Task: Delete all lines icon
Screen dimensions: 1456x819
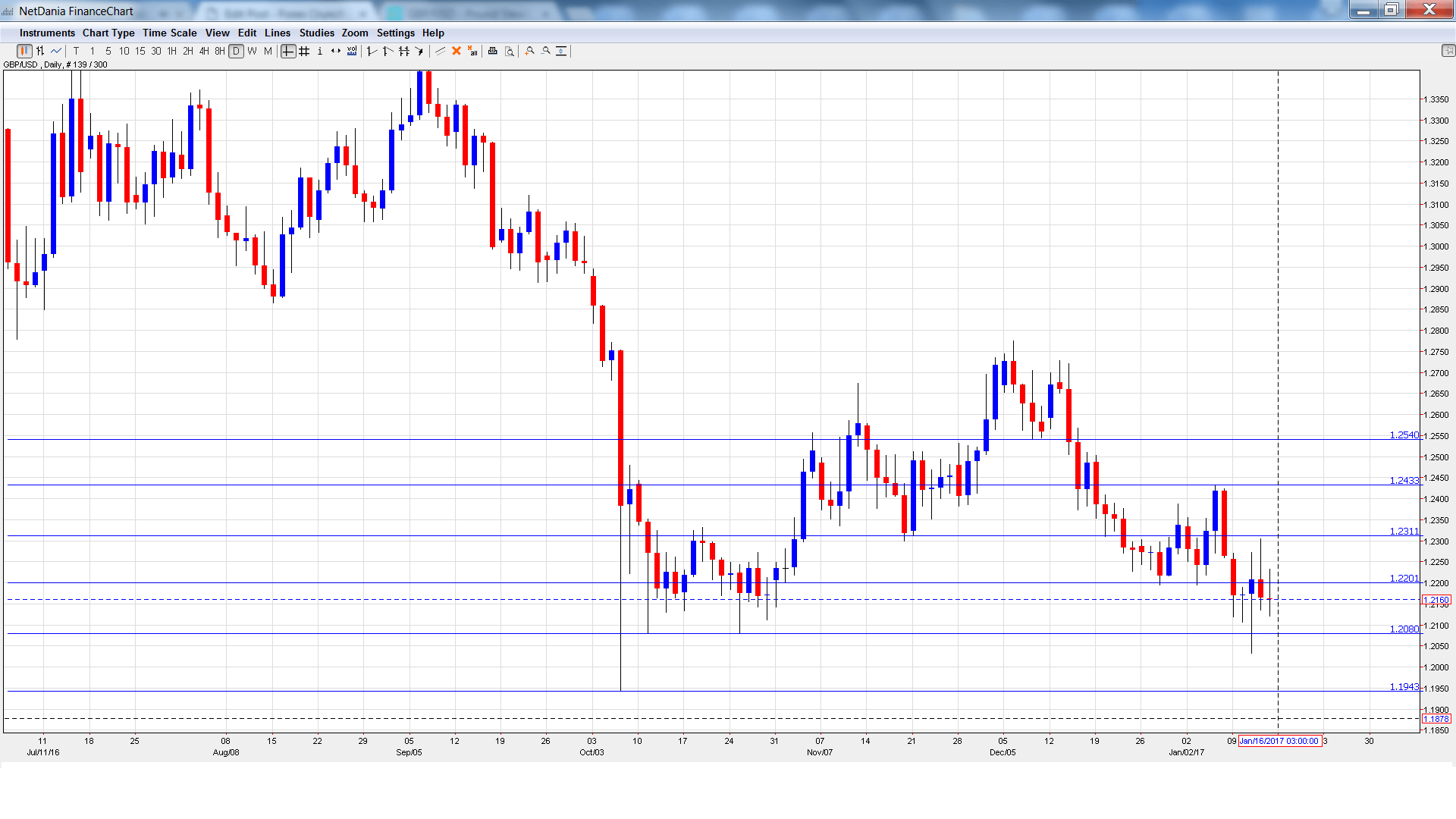Action: pyautogui.click(x=472, y=52)
